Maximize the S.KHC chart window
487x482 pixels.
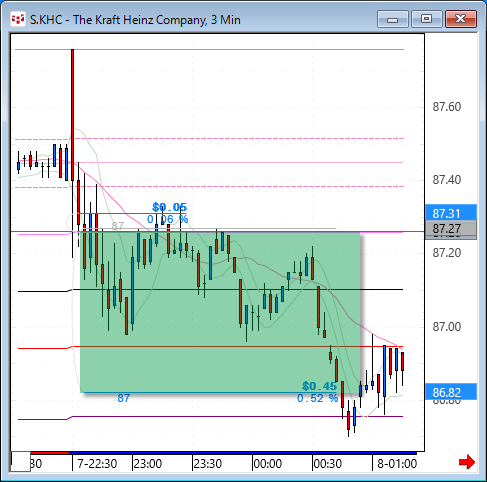426,19
